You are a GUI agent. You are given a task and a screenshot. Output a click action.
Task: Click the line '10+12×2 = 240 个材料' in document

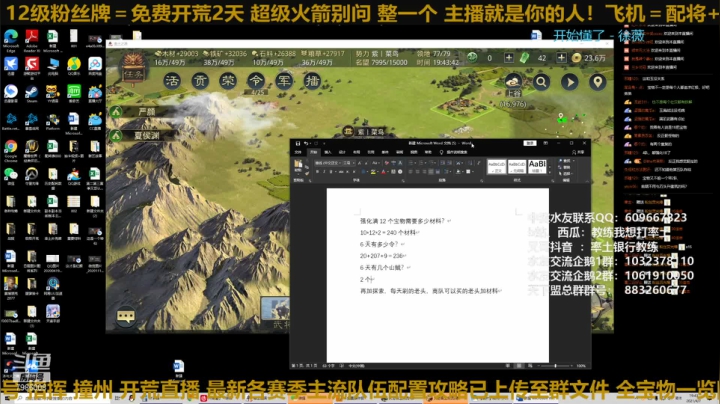[388, 233]
